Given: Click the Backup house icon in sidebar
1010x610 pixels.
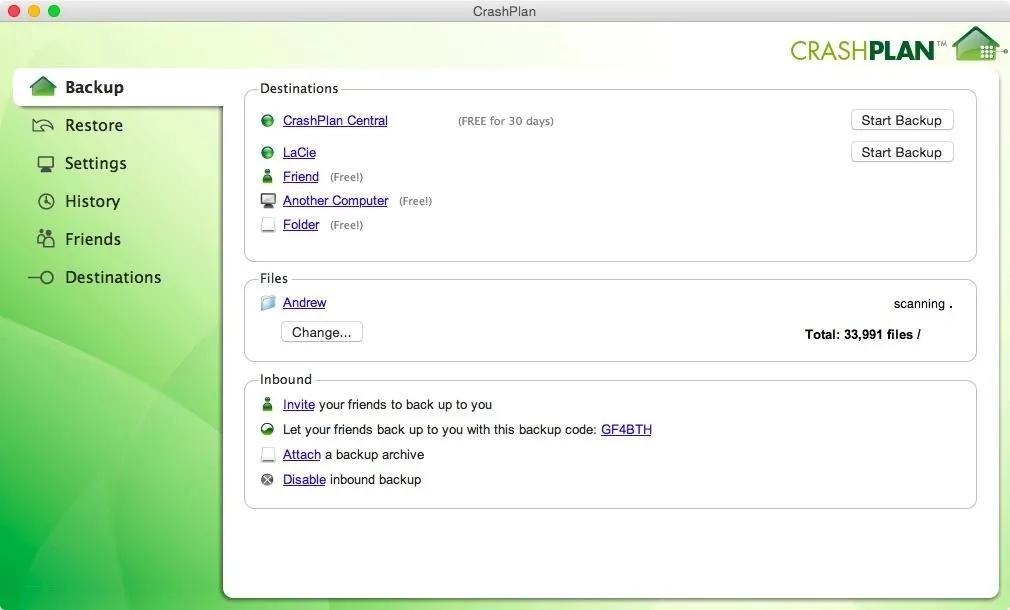Looking at the screenshot, I should click(x=43, y=86).
